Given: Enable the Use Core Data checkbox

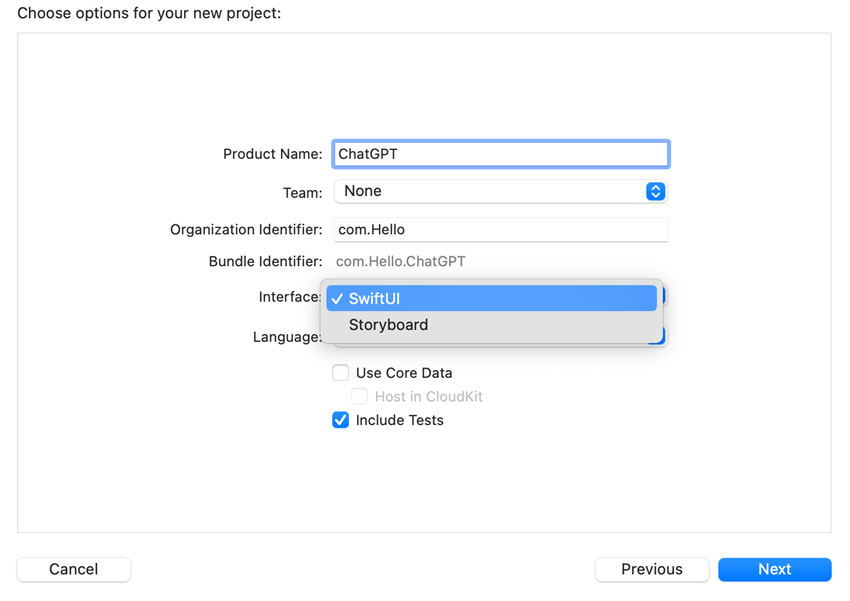Looking at the screenshot, I should 340,372.
